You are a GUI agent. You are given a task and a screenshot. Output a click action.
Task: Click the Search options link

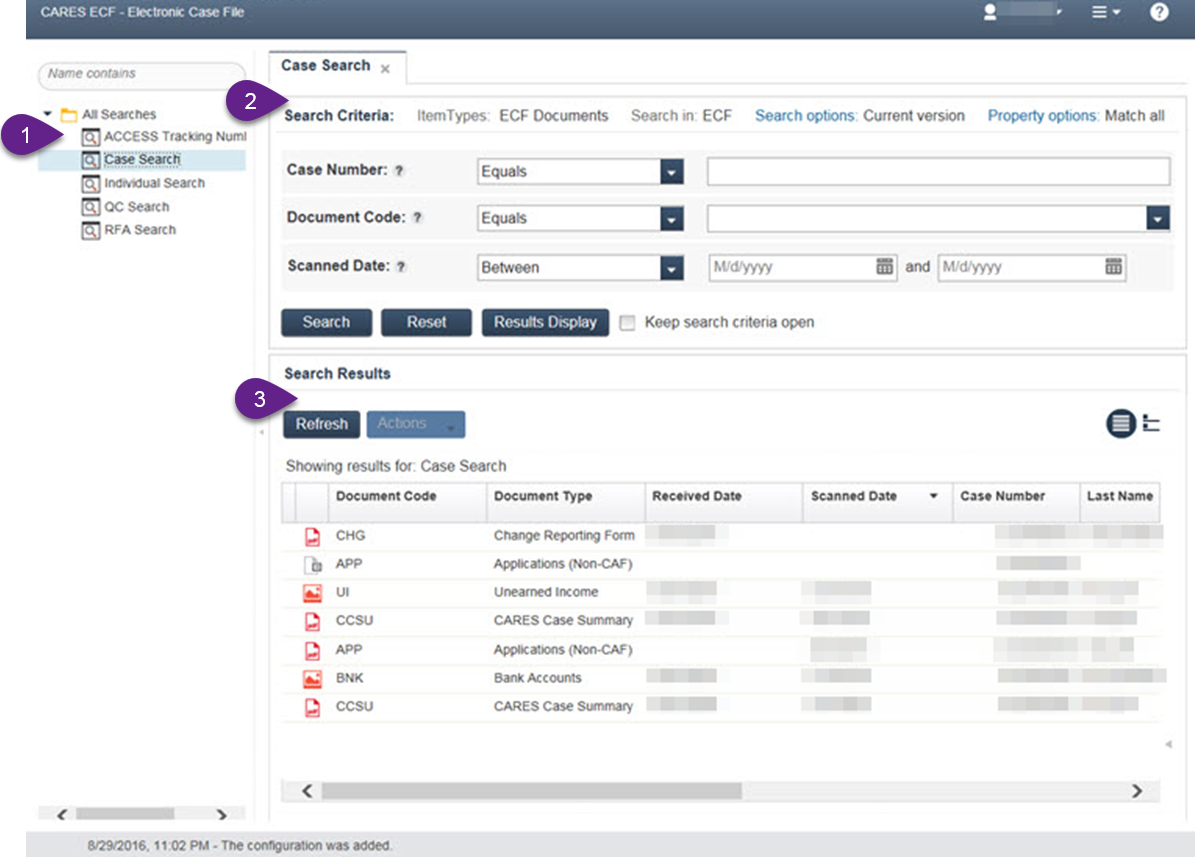tap(806, 116)
